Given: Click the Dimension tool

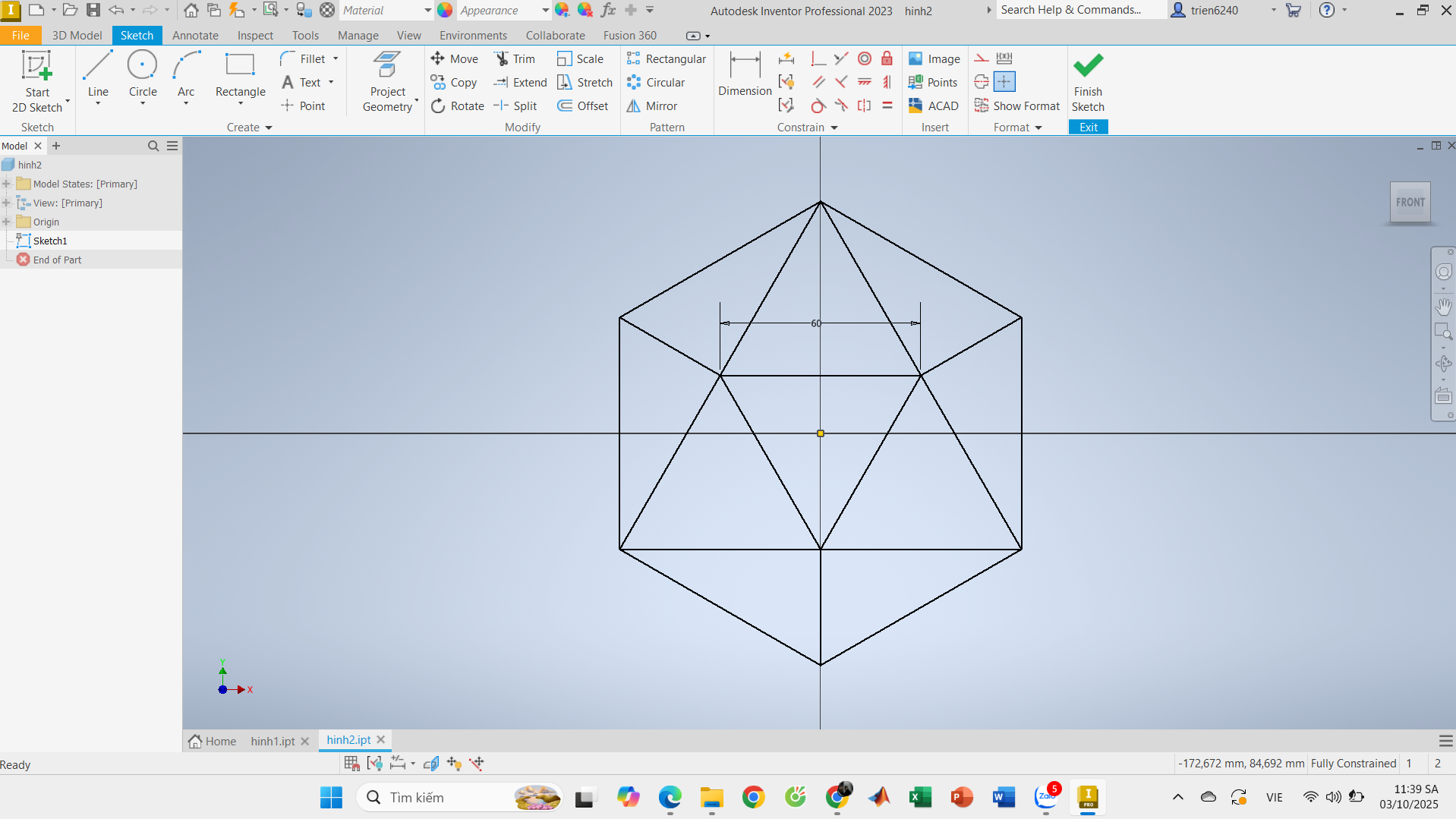Looking at the screenshot, I should [x=744, y=74].
